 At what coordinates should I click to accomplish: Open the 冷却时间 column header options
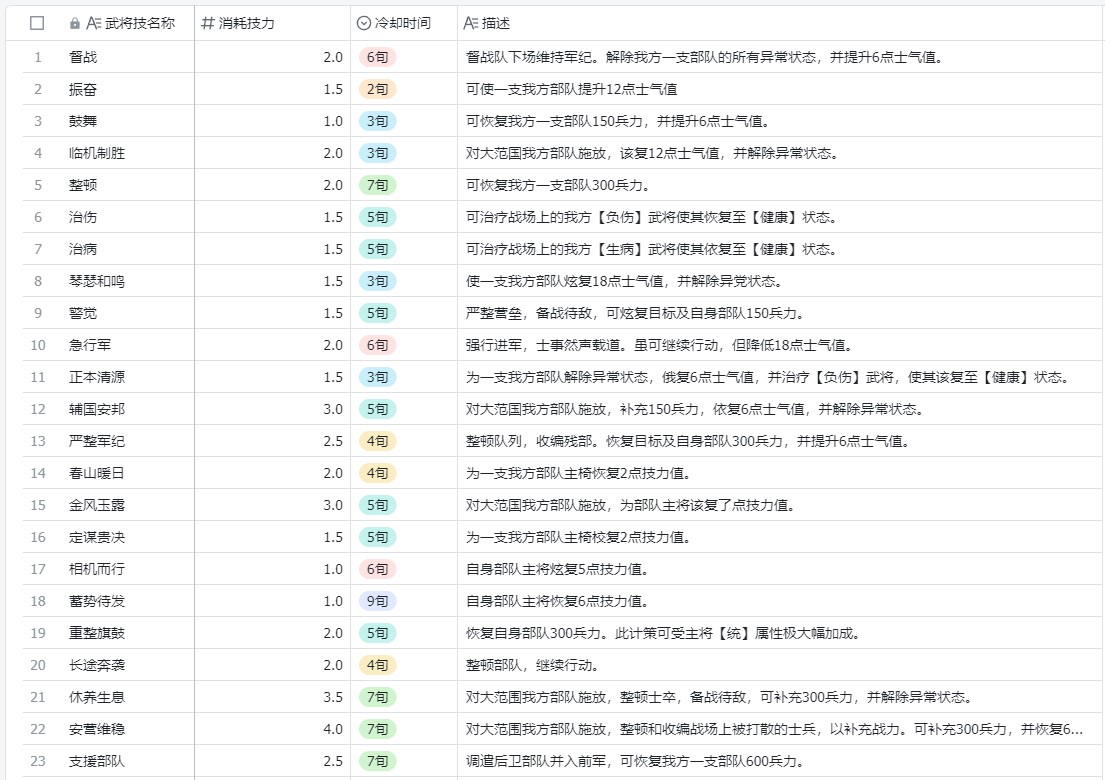coord(402,23)
